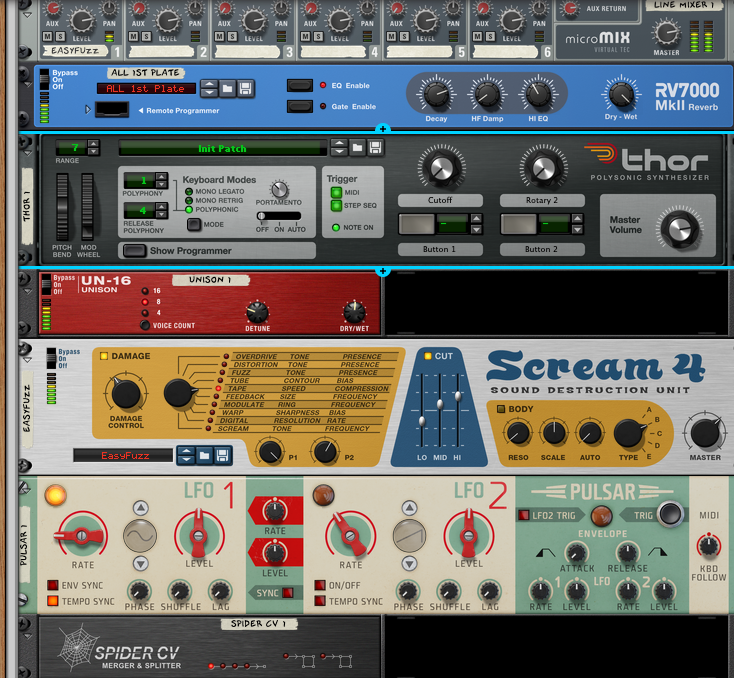Select Thor Mono Retrig keyboard mode
This screenshot has width=734, height=678.
click(x=189, y=200)
